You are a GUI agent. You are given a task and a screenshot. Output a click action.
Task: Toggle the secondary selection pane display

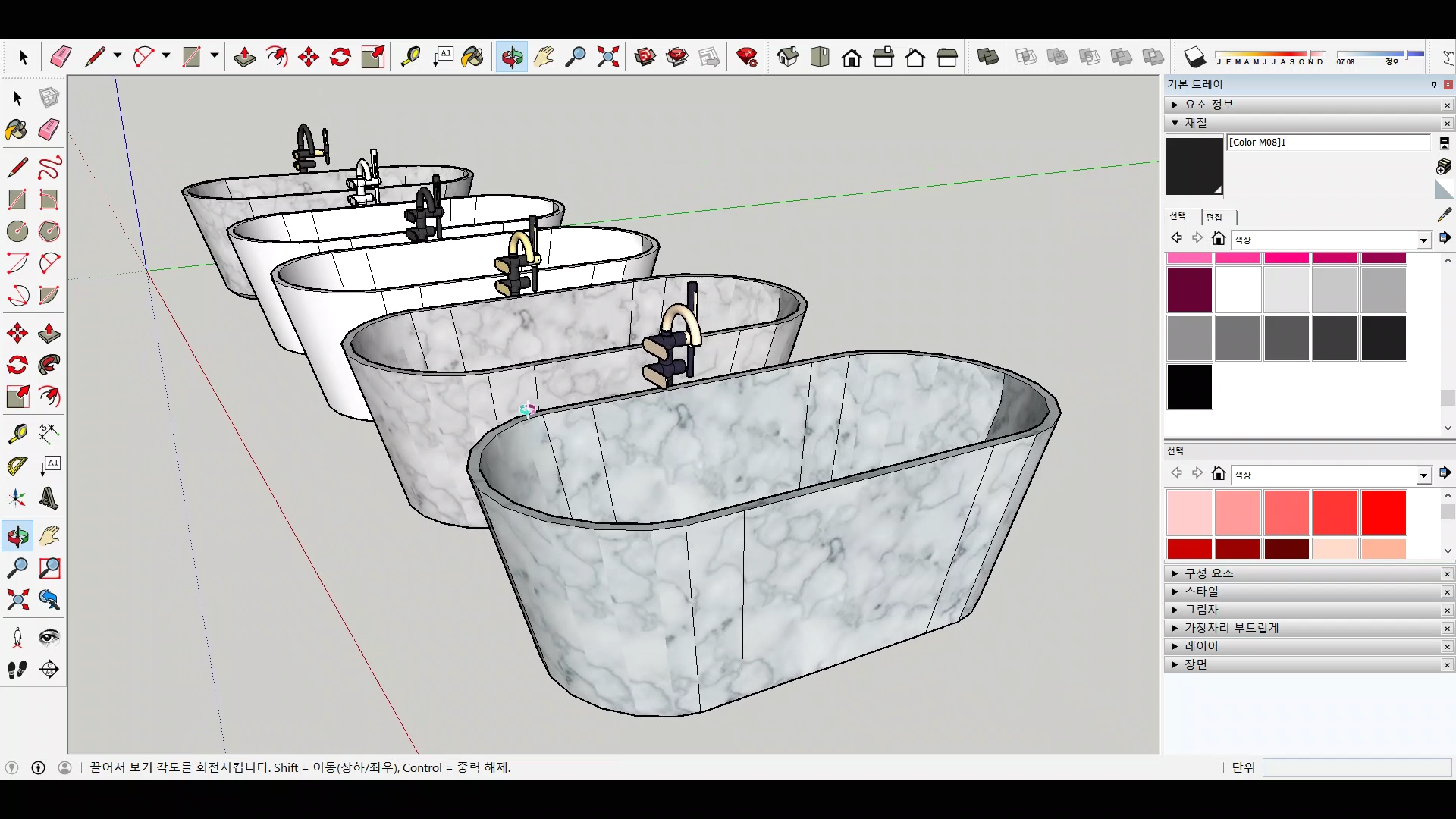[x=1444, y=143]
